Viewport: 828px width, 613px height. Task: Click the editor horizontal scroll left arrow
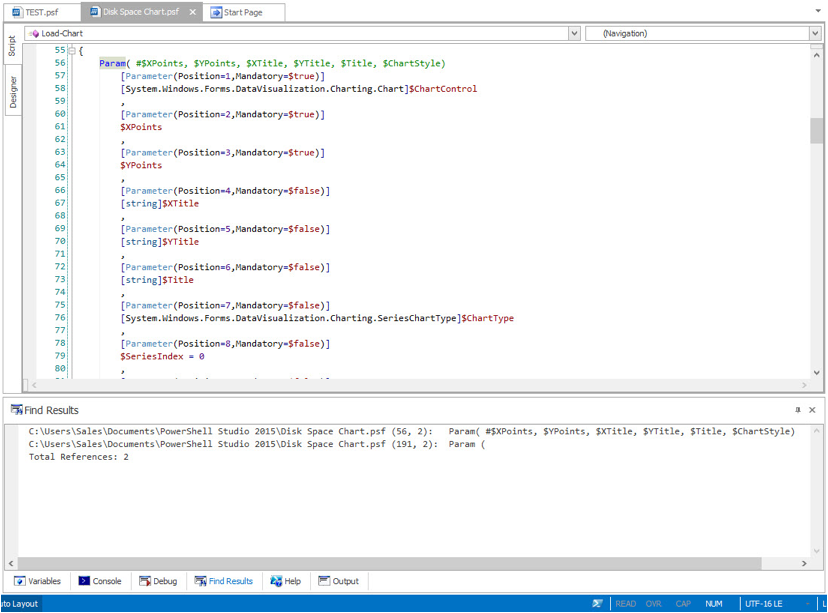tap(34, 385)
